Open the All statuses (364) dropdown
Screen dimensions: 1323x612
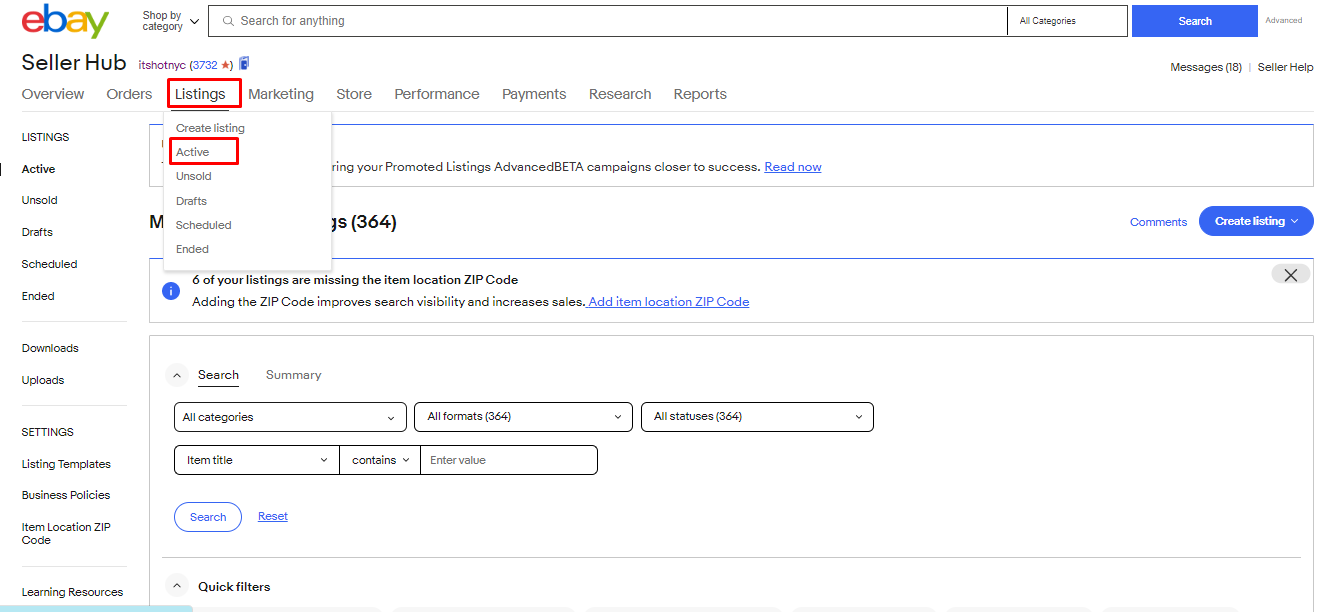point(757,417)
